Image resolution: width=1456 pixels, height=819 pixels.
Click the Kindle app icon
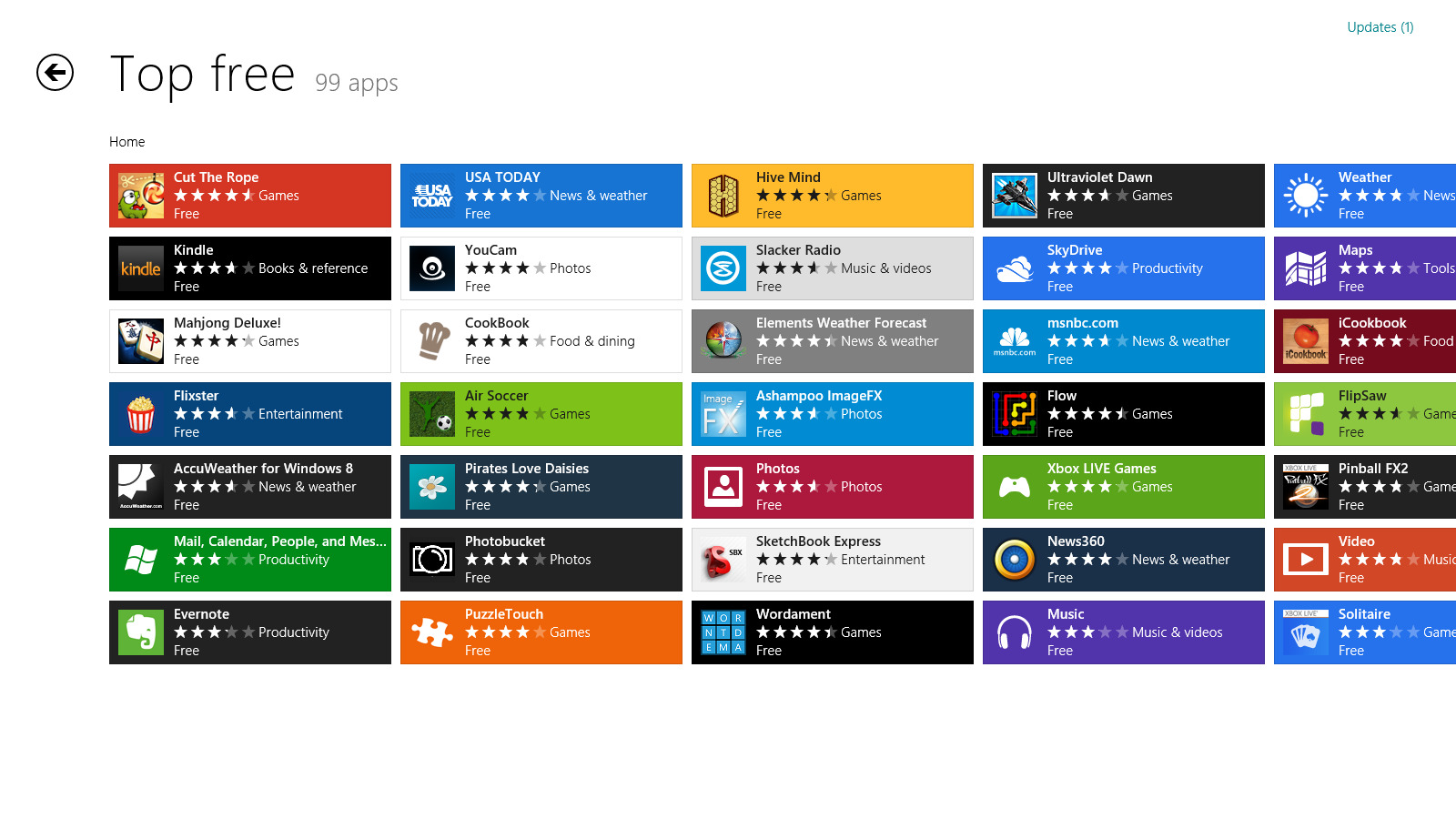pos(141,268)
